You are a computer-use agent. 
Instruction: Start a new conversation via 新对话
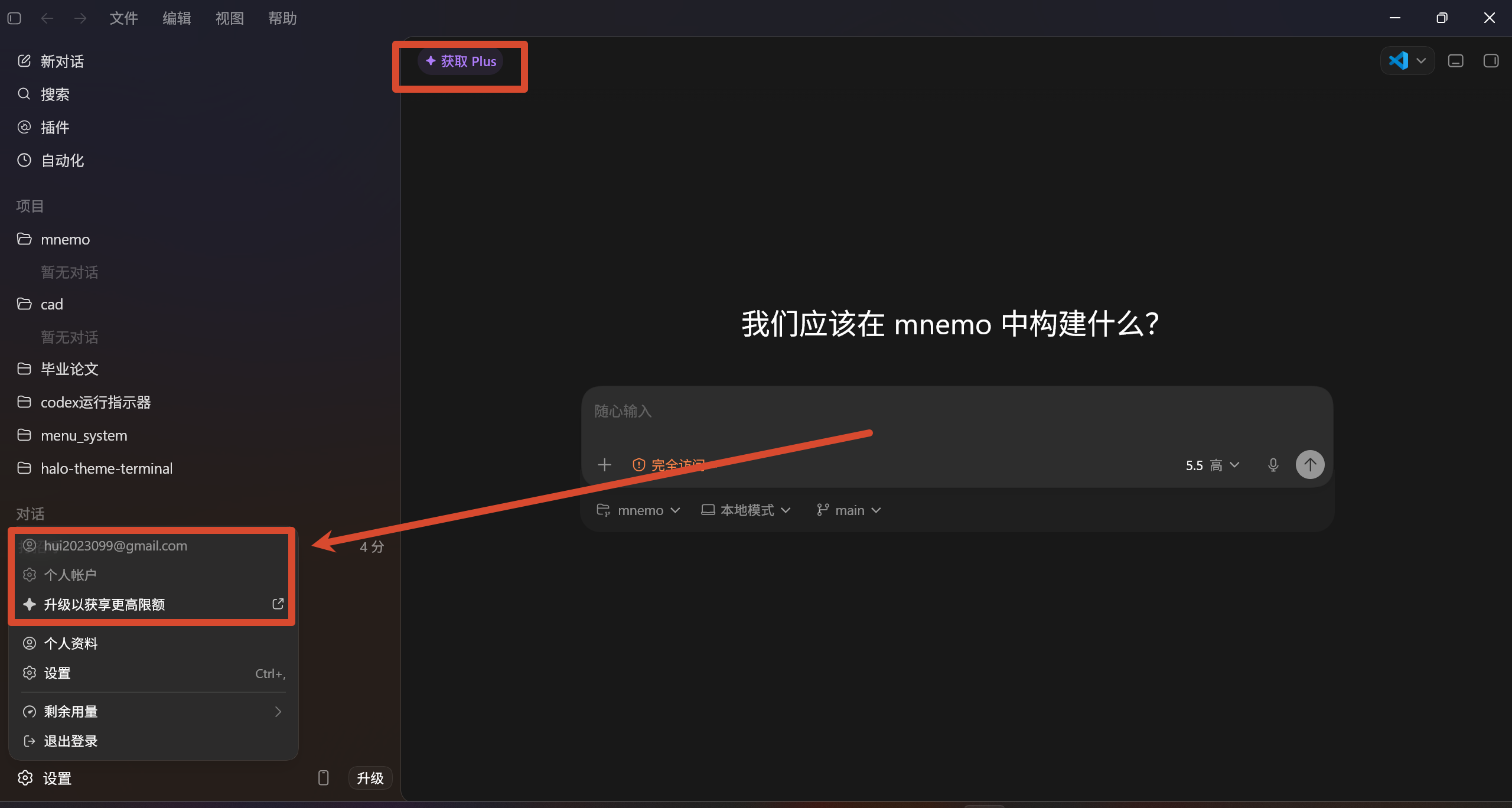click(51, 61)
